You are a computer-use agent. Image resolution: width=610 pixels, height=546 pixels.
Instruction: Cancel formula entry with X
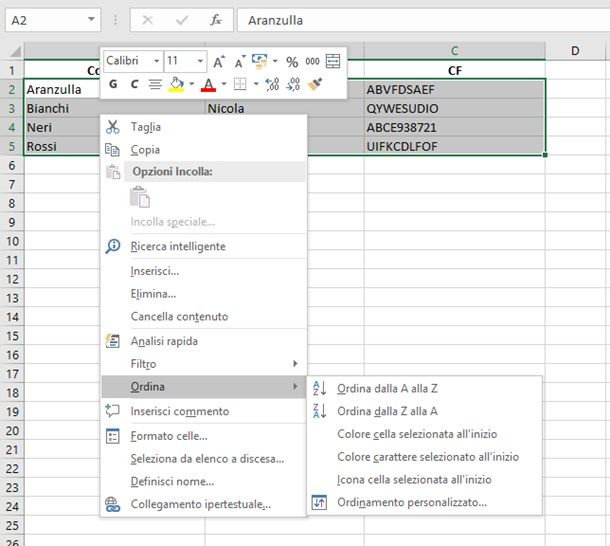(147, 19)
